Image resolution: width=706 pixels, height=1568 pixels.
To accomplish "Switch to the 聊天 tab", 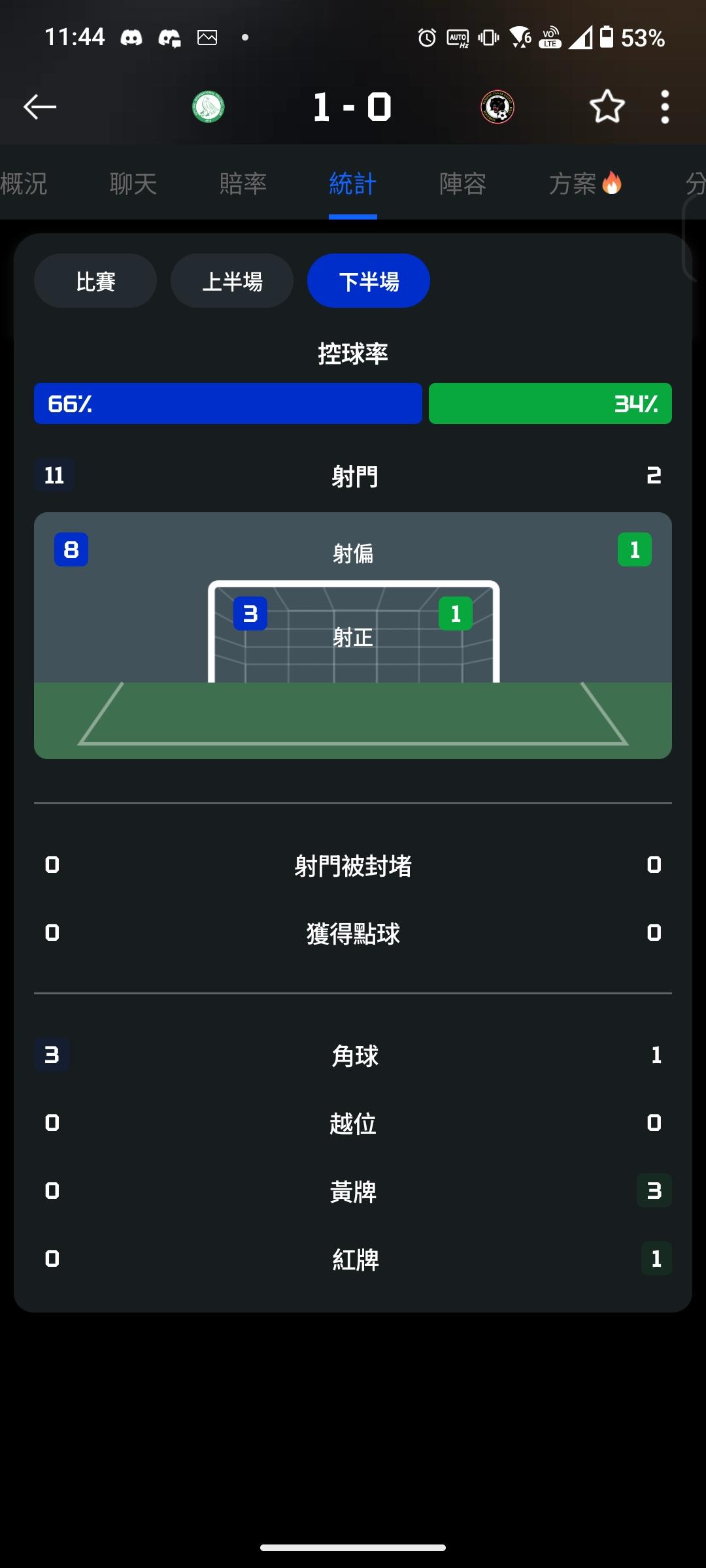I will click(133, 184).
